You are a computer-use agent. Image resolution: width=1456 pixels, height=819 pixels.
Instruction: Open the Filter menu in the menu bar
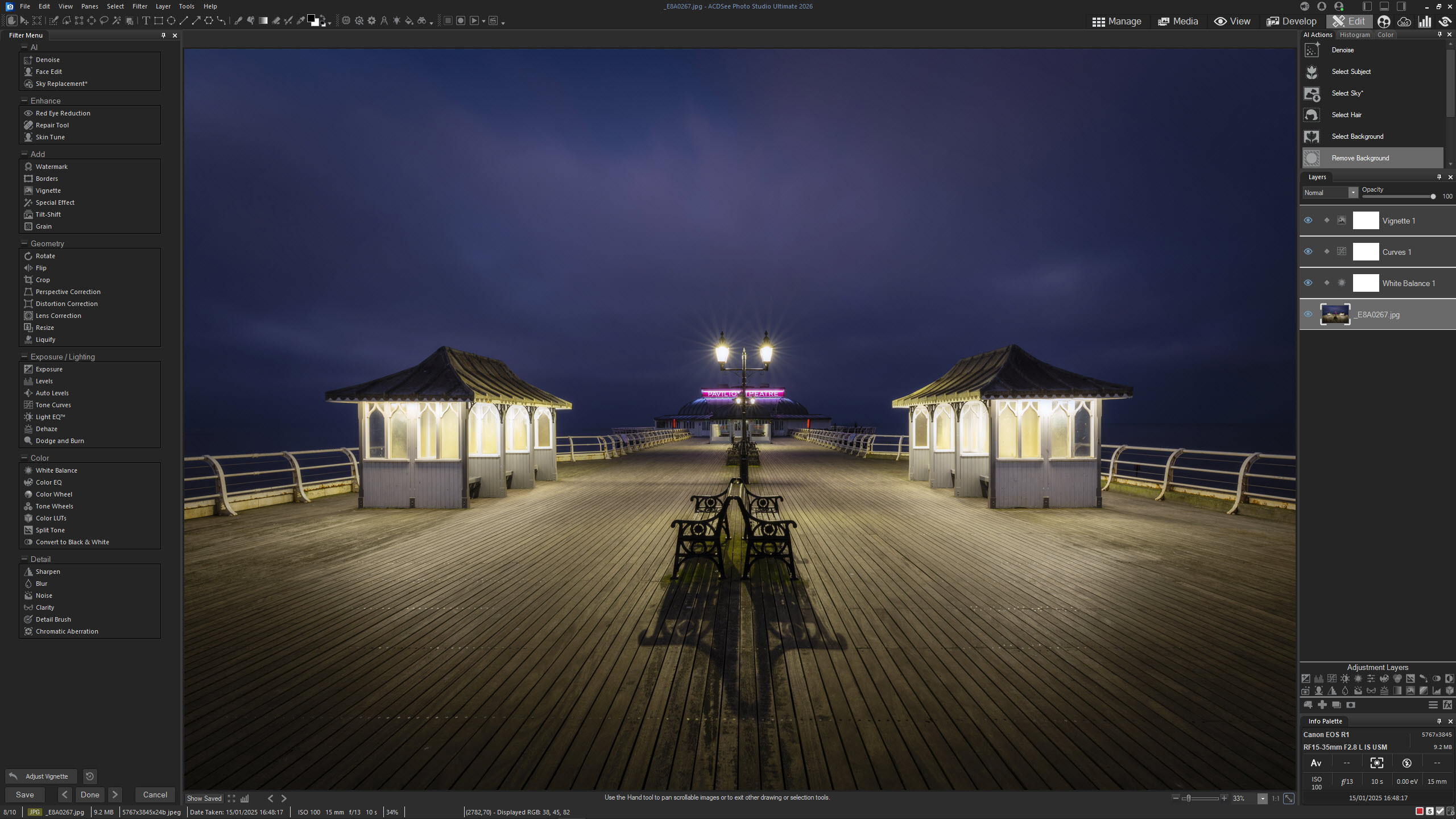139,6
